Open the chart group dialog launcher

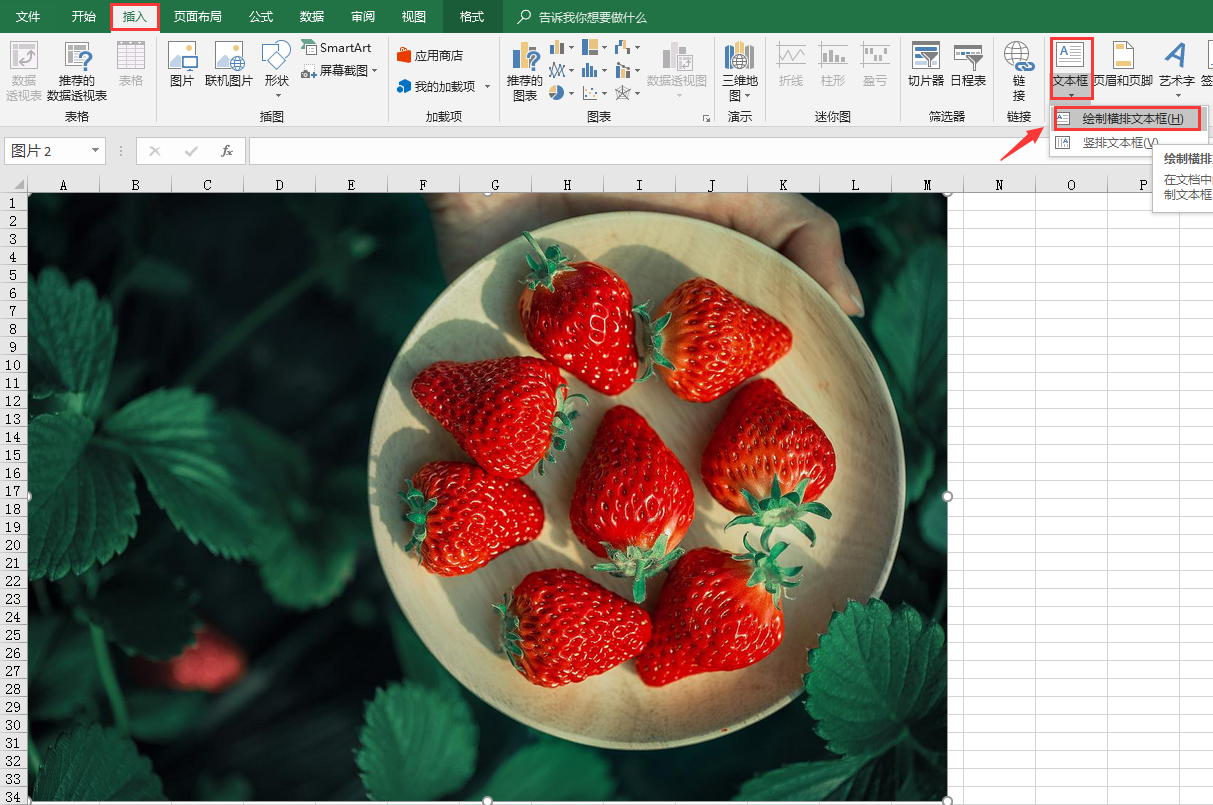[706, 118]
